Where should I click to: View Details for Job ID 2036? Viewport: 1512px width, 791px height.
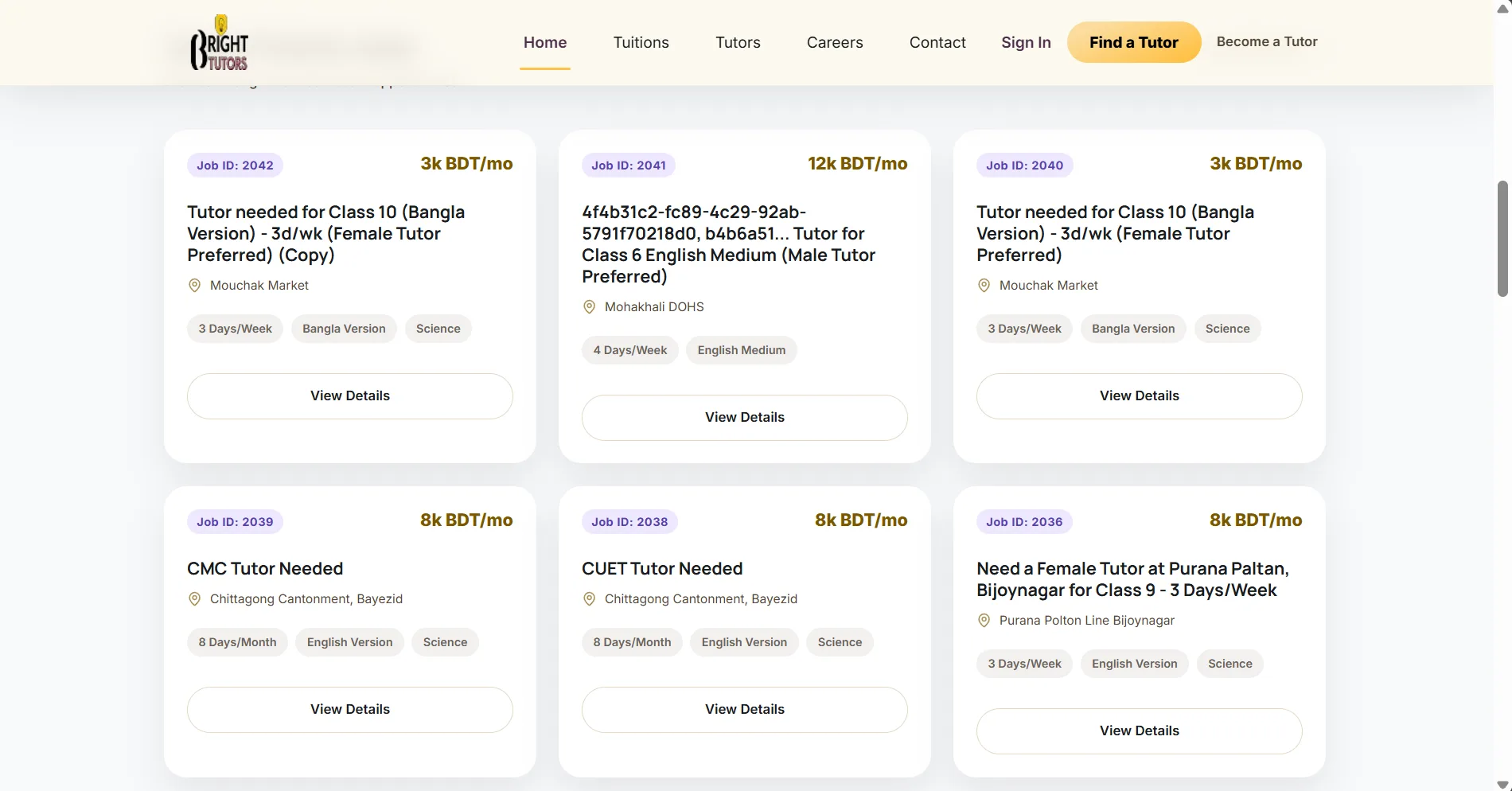click(x=1140, y=731)
